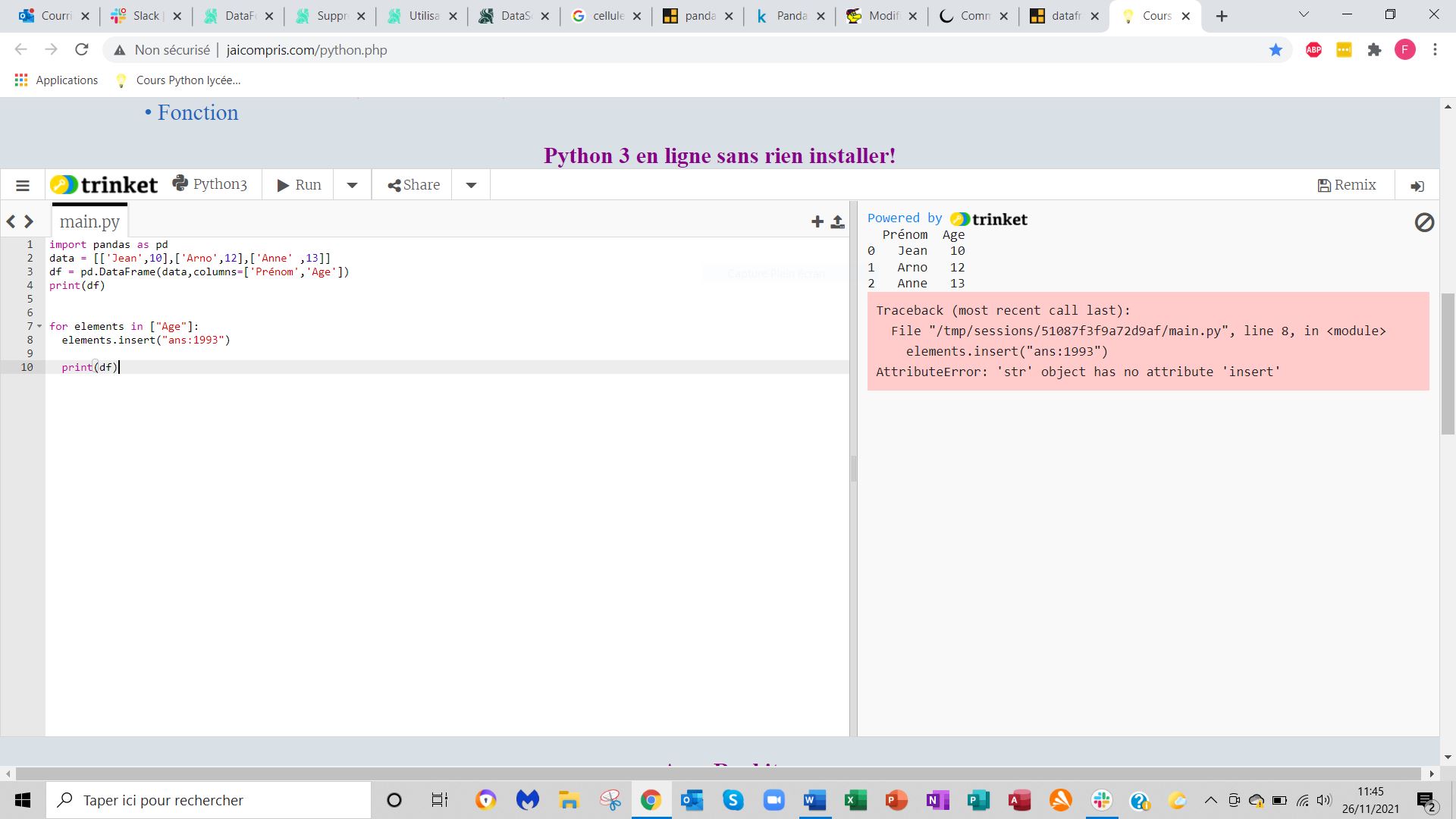Run the Python code

[x=300, y=185]
